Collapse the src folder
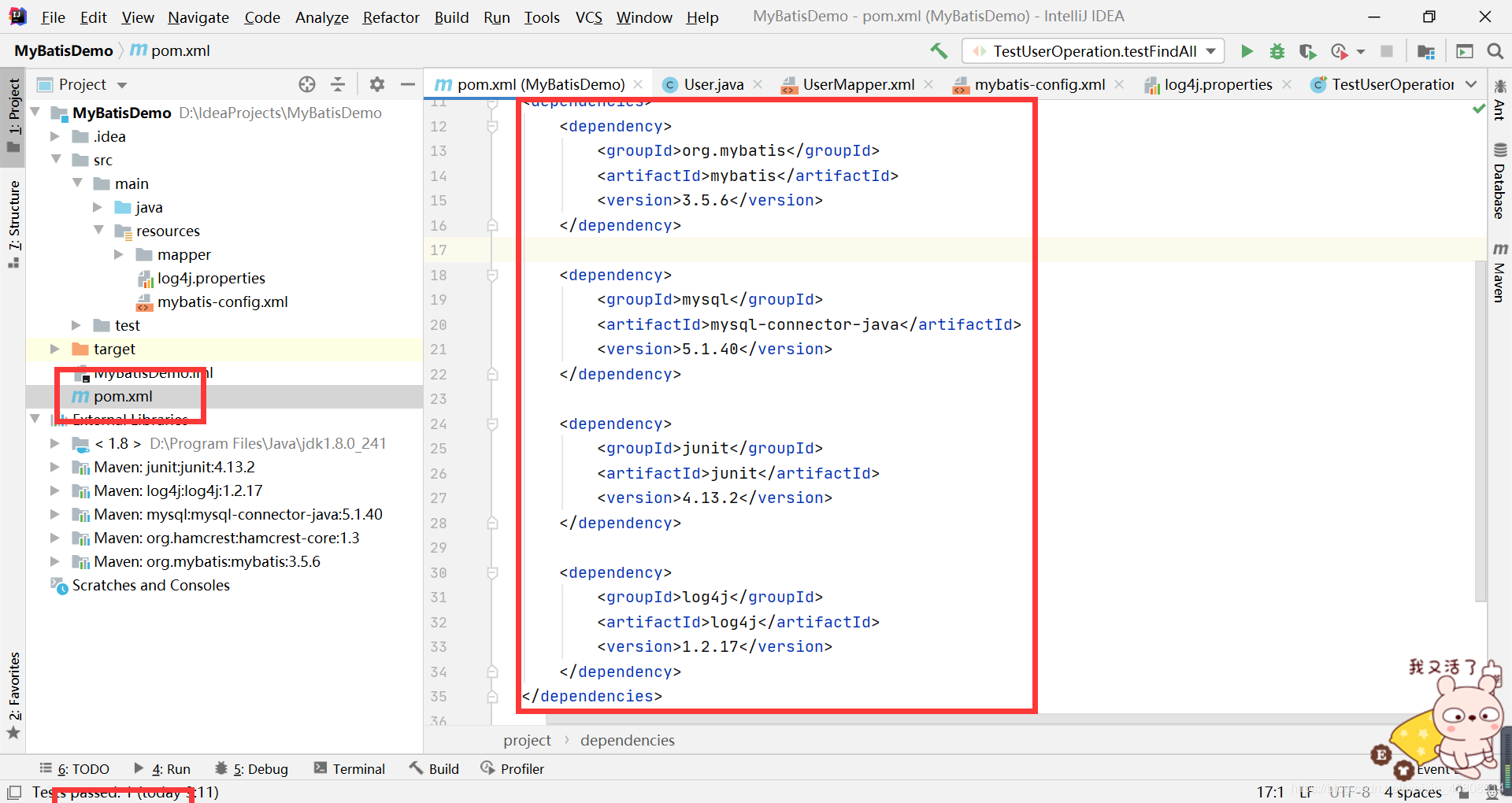Viewport: 1512px width, 803px height. click(x=55, y=160)
